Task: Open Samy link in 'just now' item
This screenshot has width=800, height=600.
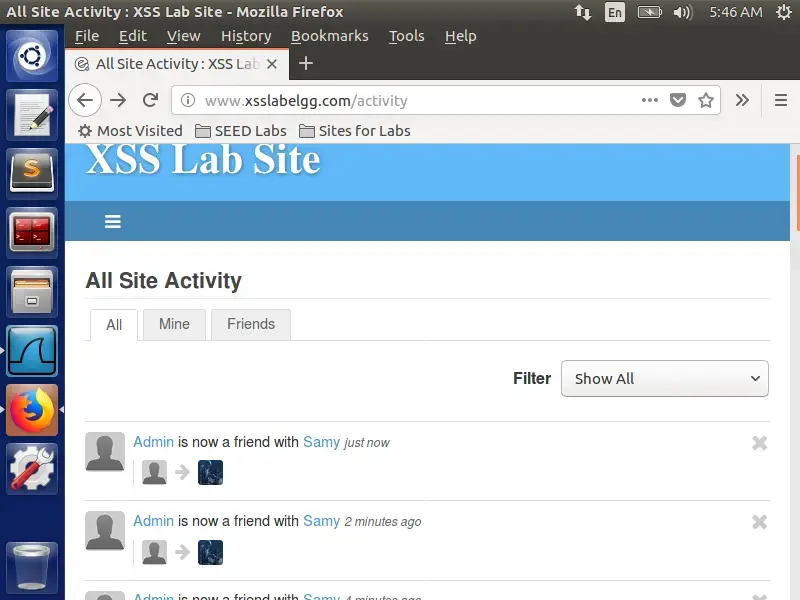Action: (321, 442)
